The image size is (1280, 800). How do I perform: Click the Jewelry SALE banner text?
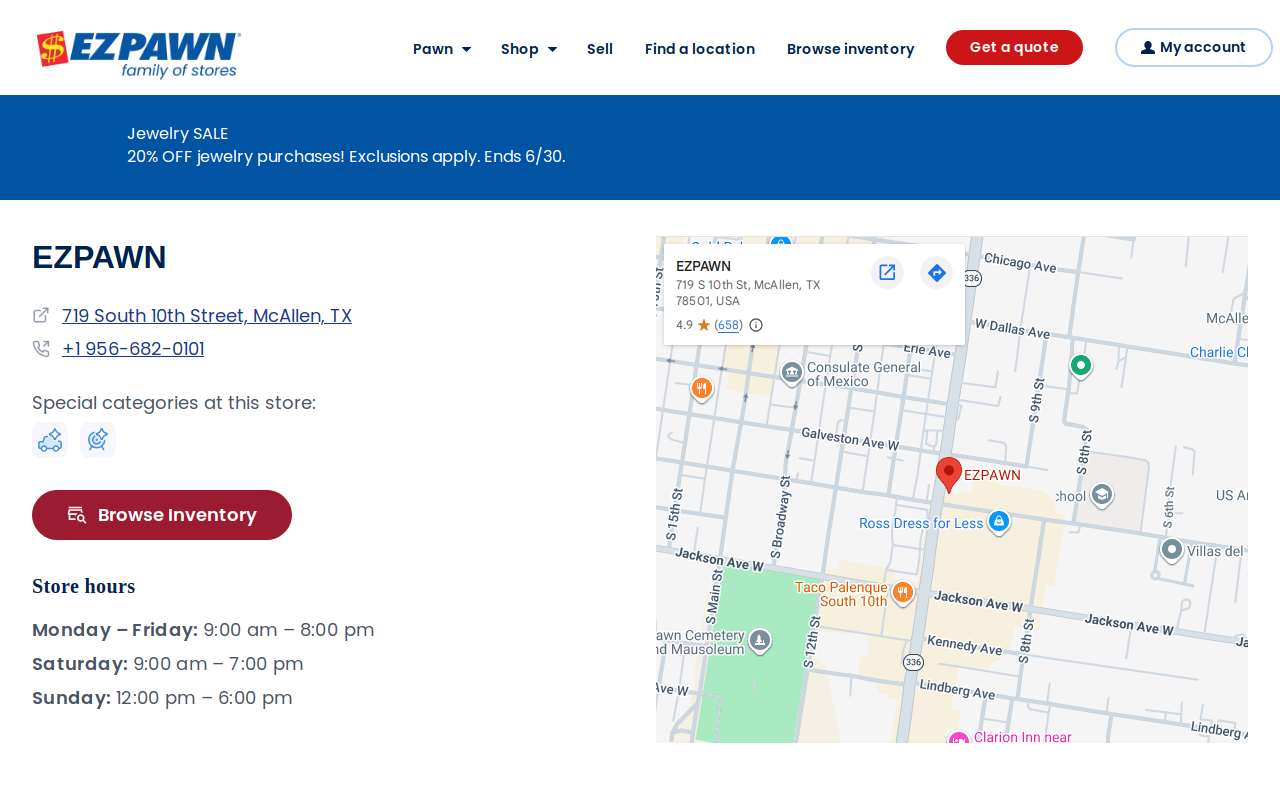[x=177, y=134]
